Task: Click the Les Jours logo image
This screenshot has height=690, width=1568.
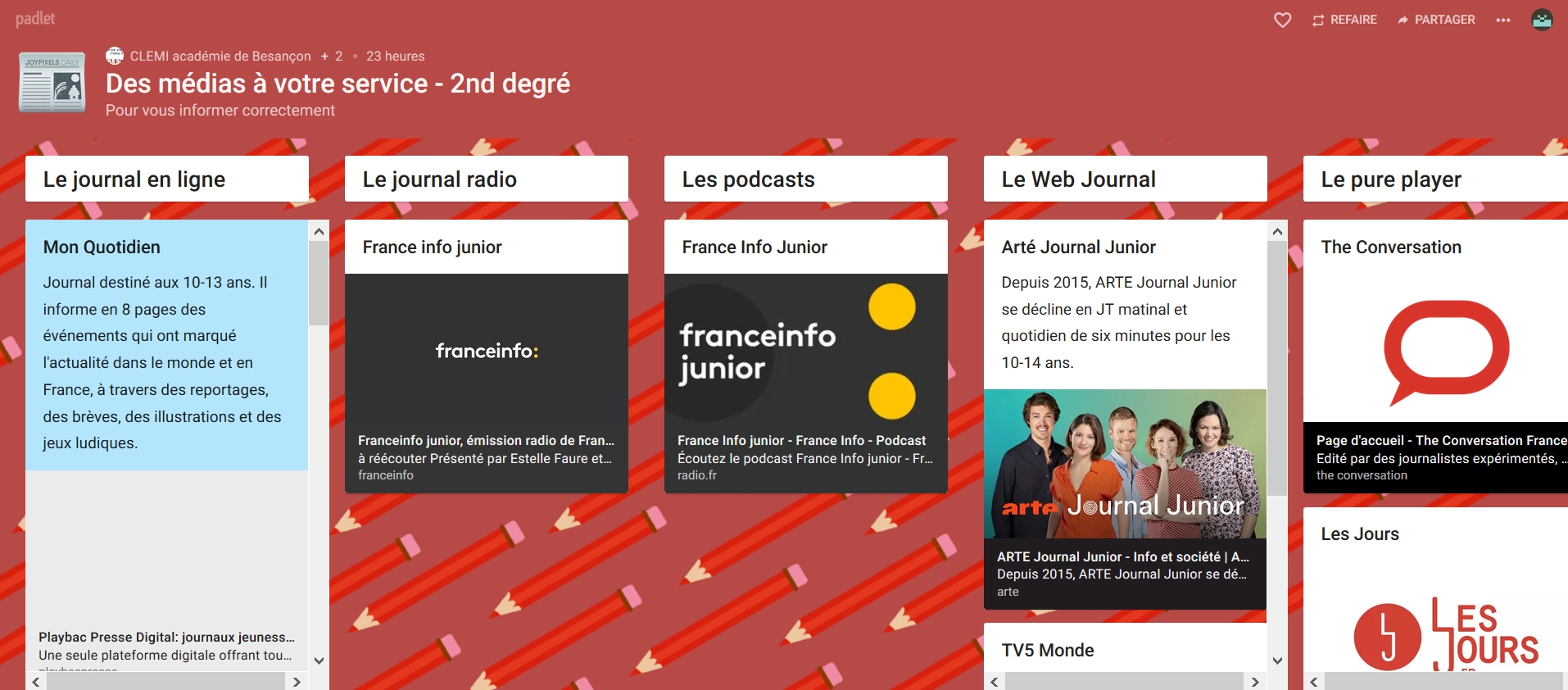Action: click(1446, 635)
